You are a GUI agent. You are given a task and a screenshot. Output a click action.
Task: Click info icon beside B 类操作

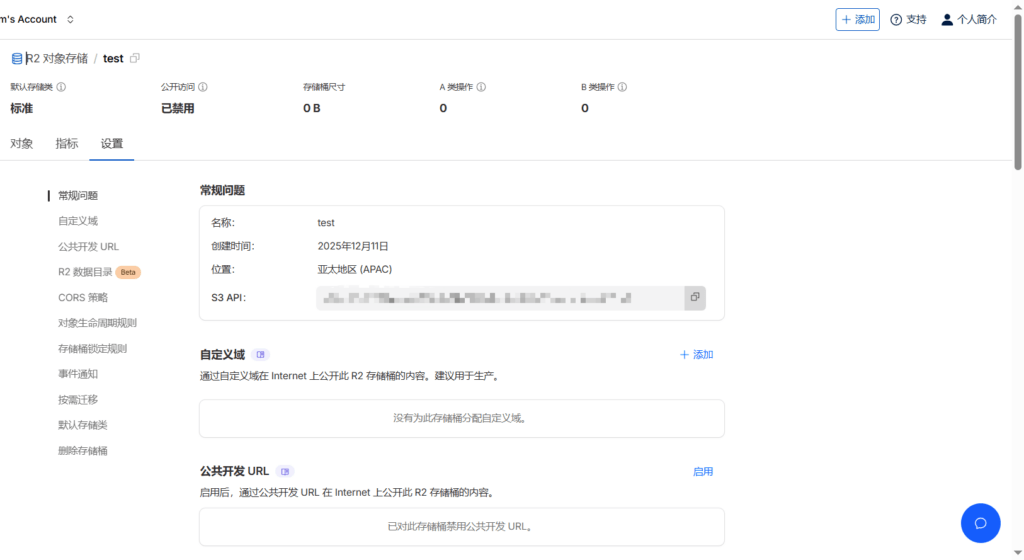(622, 87)
